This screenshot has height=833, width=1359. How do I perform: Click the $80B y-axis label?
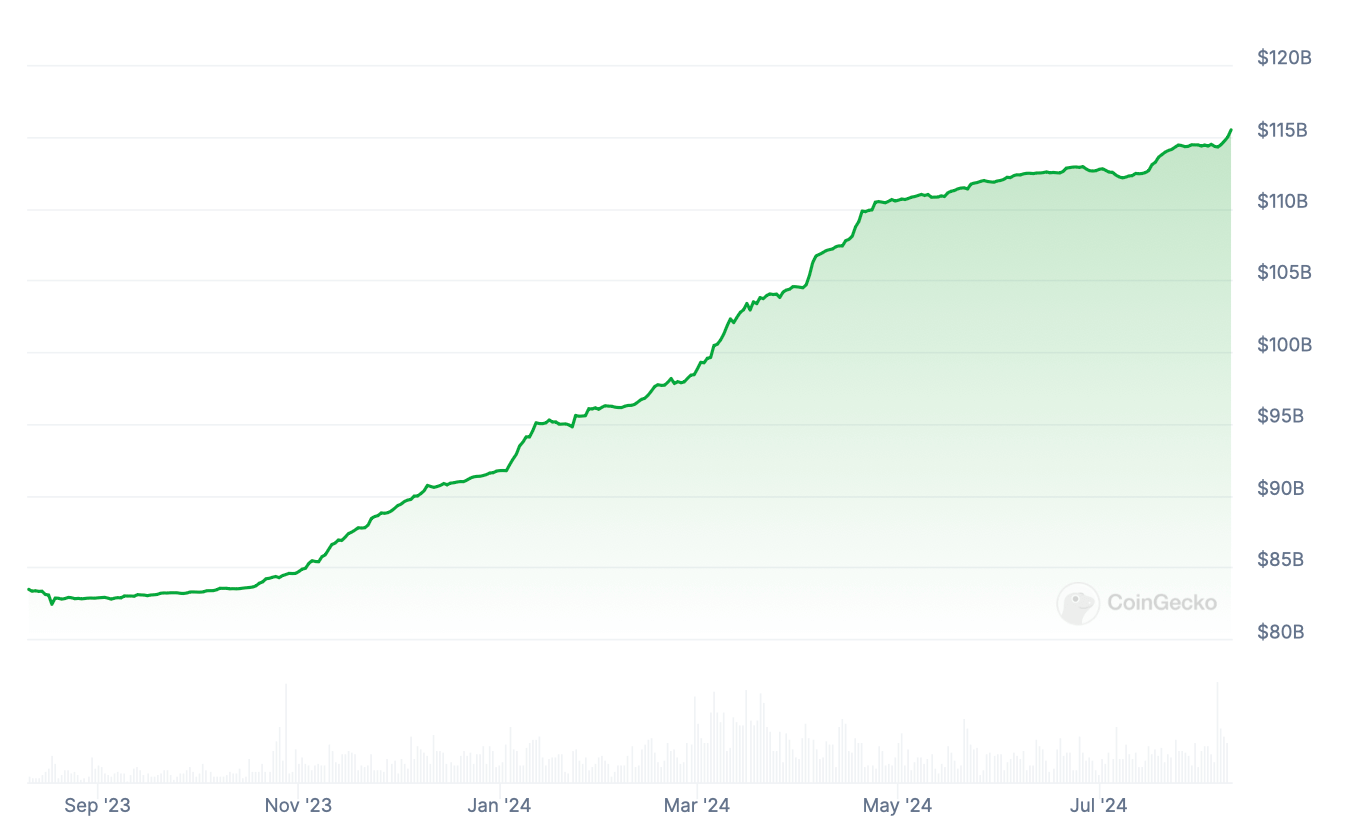tap(1280, 632)
